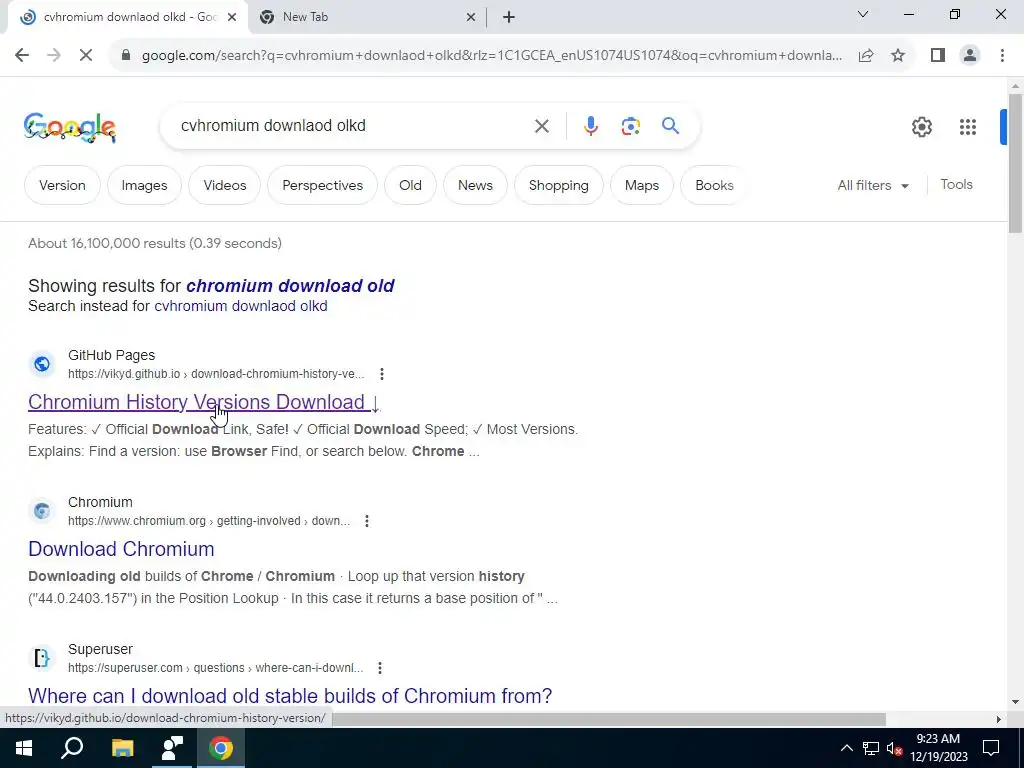Click the vertical page scrollbar

(1015, 163)
